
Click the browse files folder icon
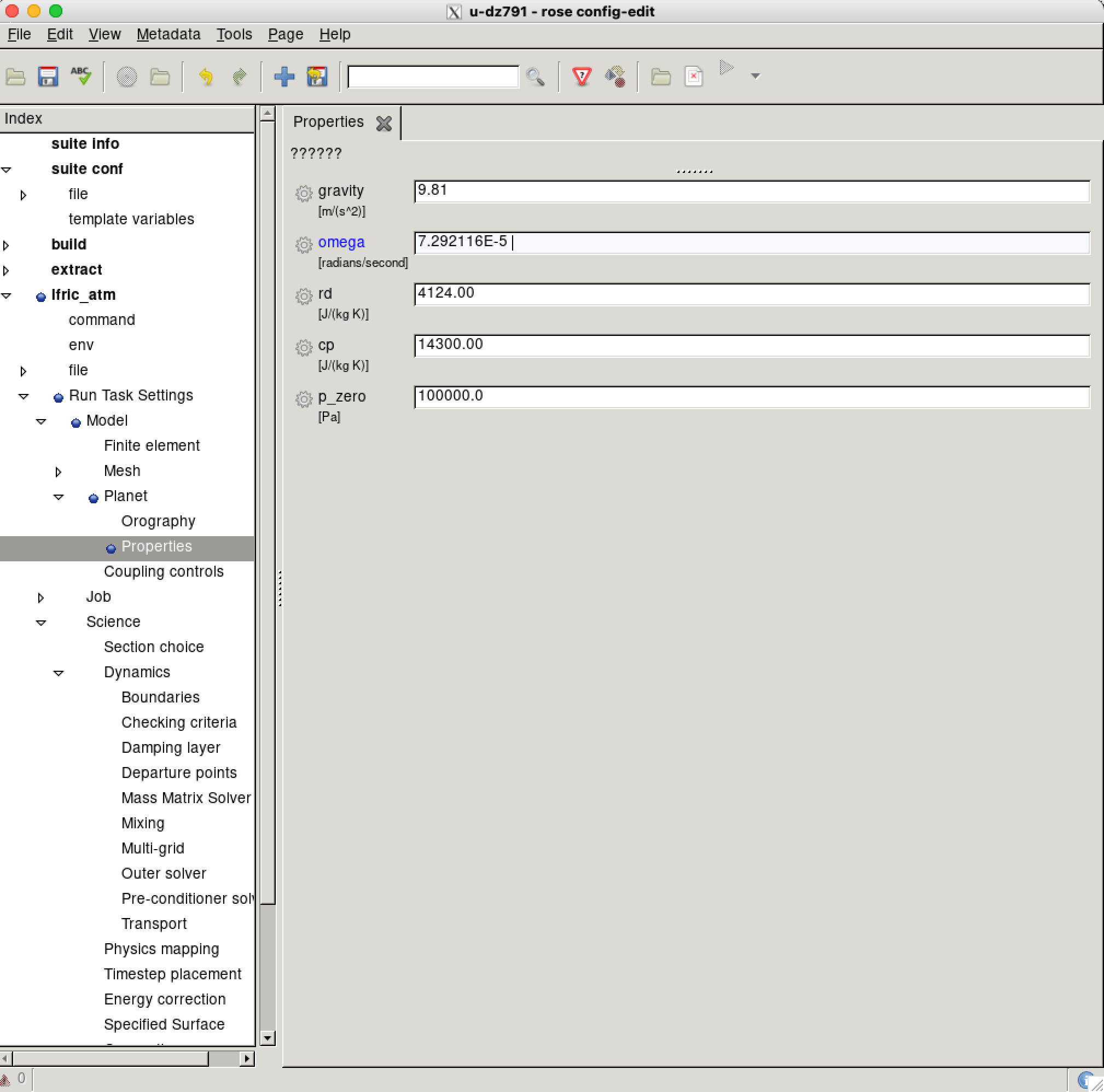click(x=159, y=76)
